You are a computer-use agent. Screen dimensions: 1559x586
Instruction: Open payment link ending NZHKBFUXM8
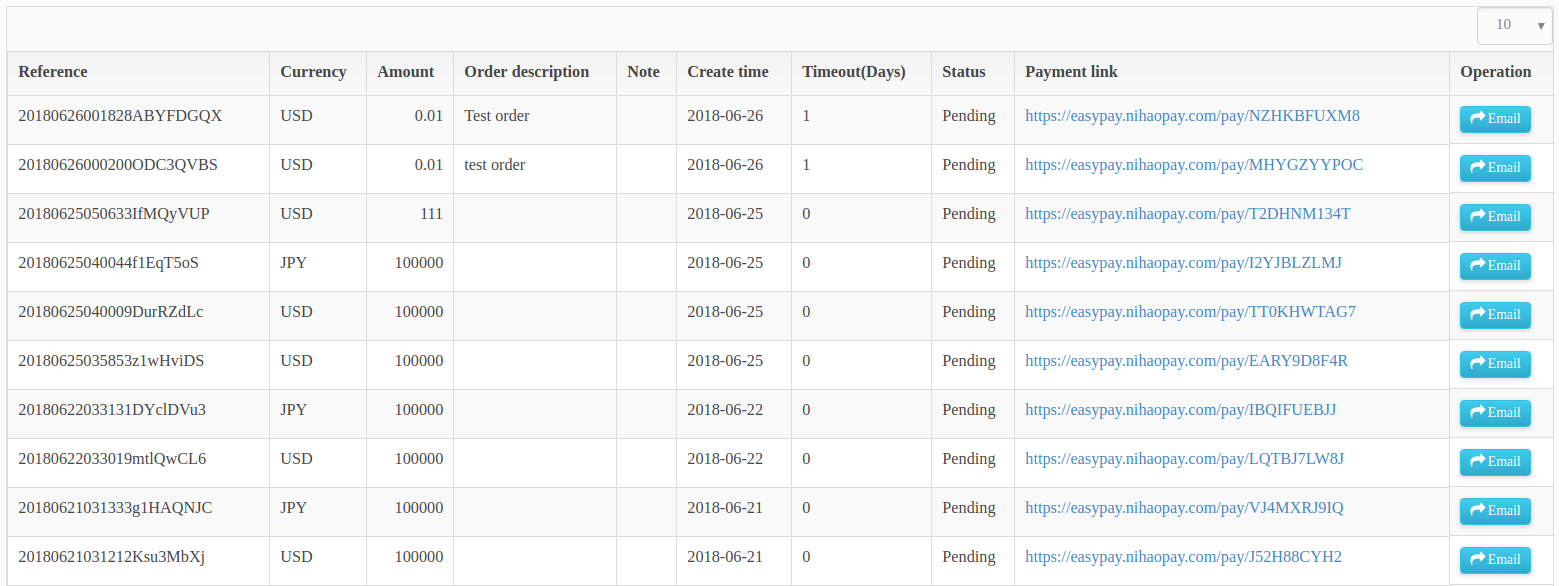point(1192,116)
